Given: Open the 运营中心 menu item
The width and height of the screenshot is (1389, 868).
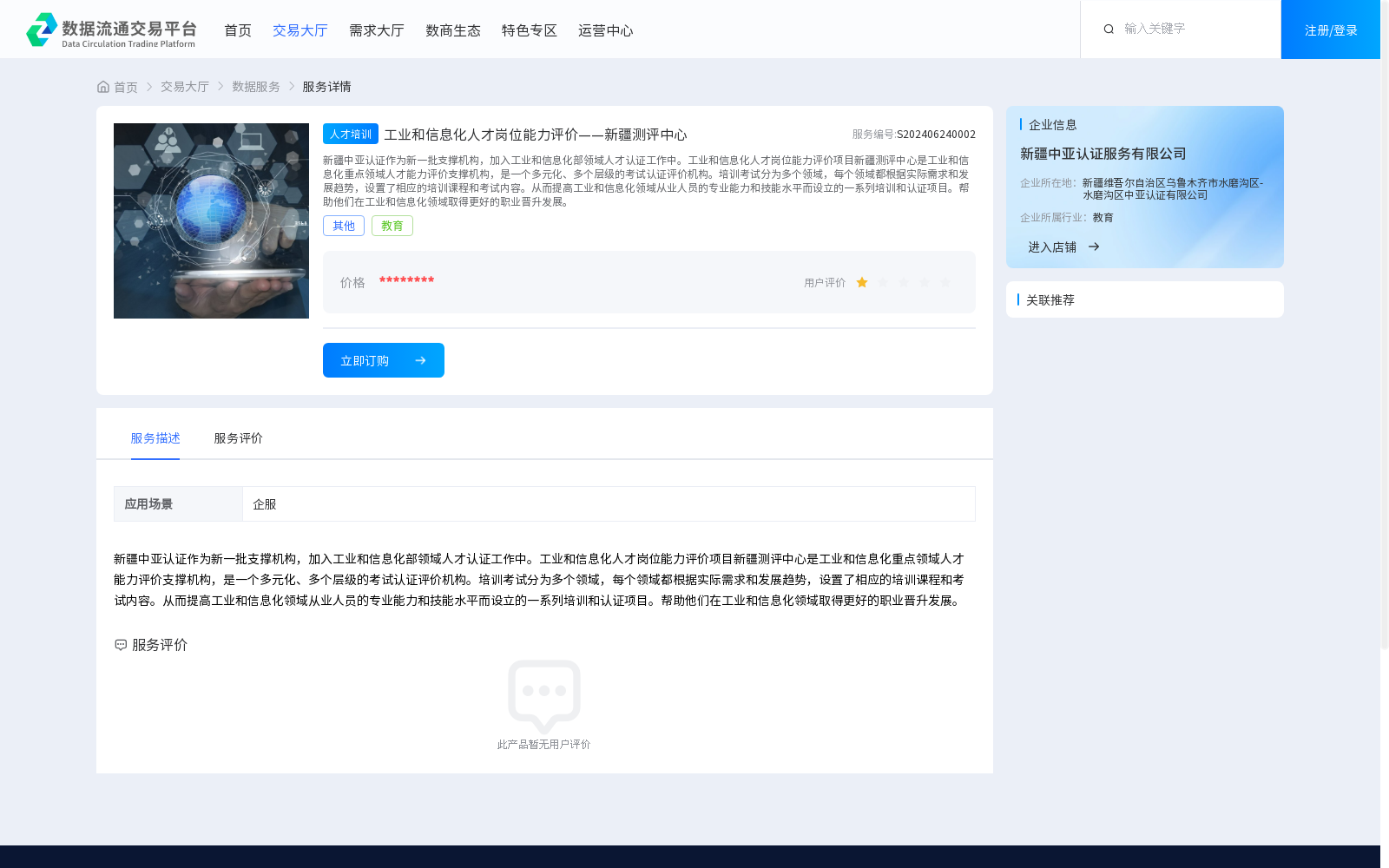Looking at the screenshot, I should pos(606,30).
